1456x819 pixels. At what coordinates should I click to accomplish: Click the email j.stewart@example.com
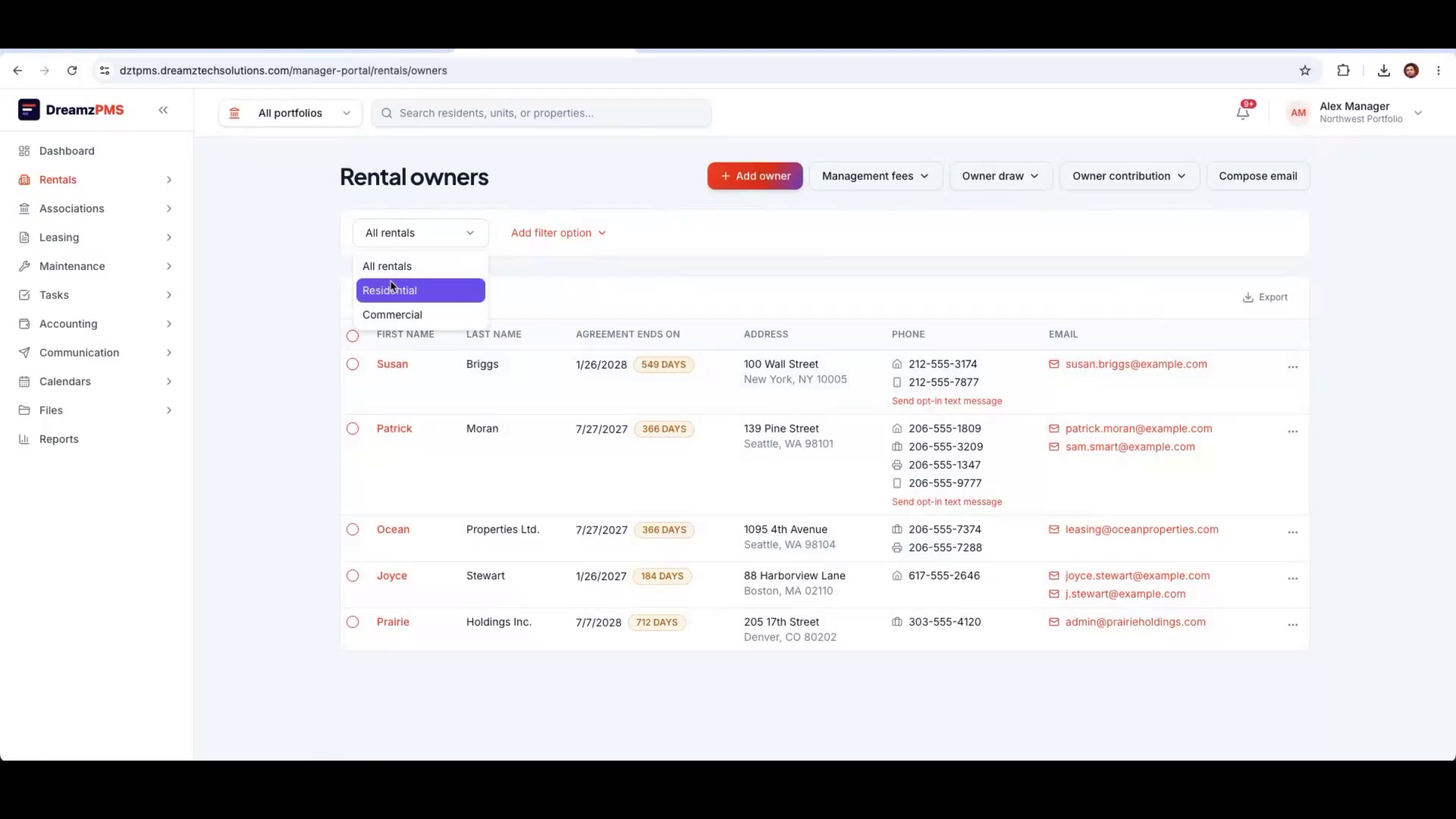tap(1125, 594)
